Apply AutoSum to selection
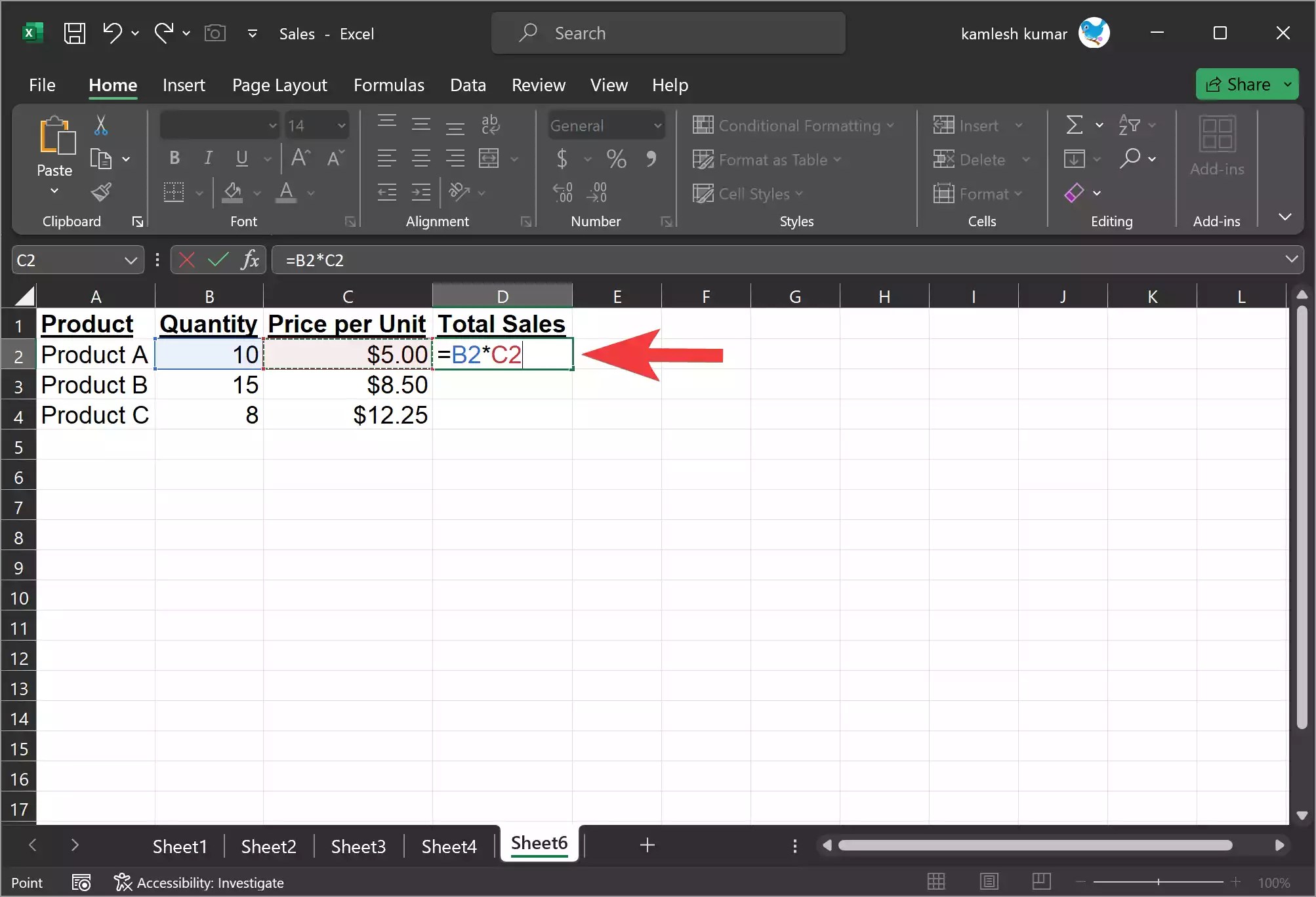1316x897 pixels. [x=1075, y=125]
